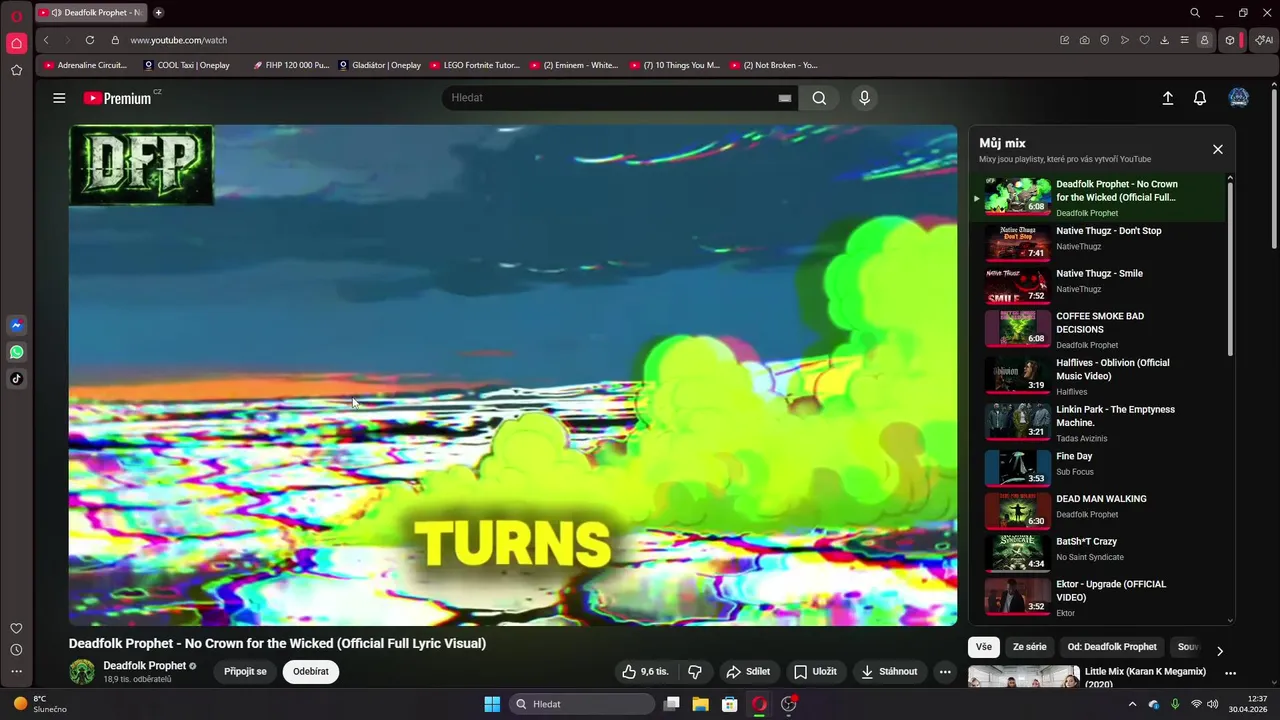Open the Adrenaline Circuit bookmark
Image resolution: width=1280 pixels, height=720 pixels.
click(x=86, y=65)
